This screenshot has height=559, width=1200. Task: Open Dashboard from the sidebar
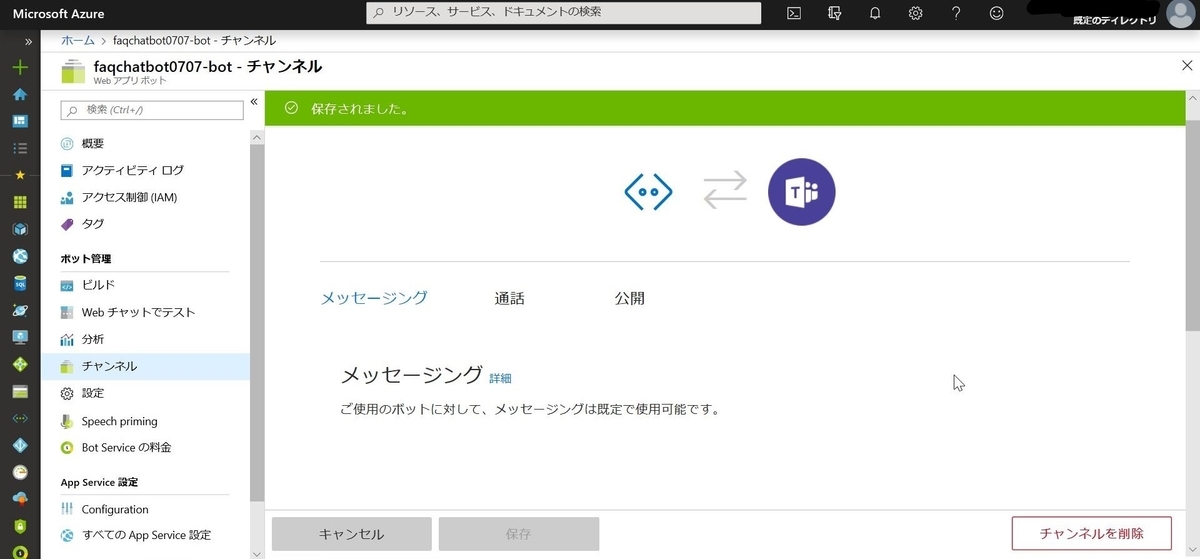point(20,121)
